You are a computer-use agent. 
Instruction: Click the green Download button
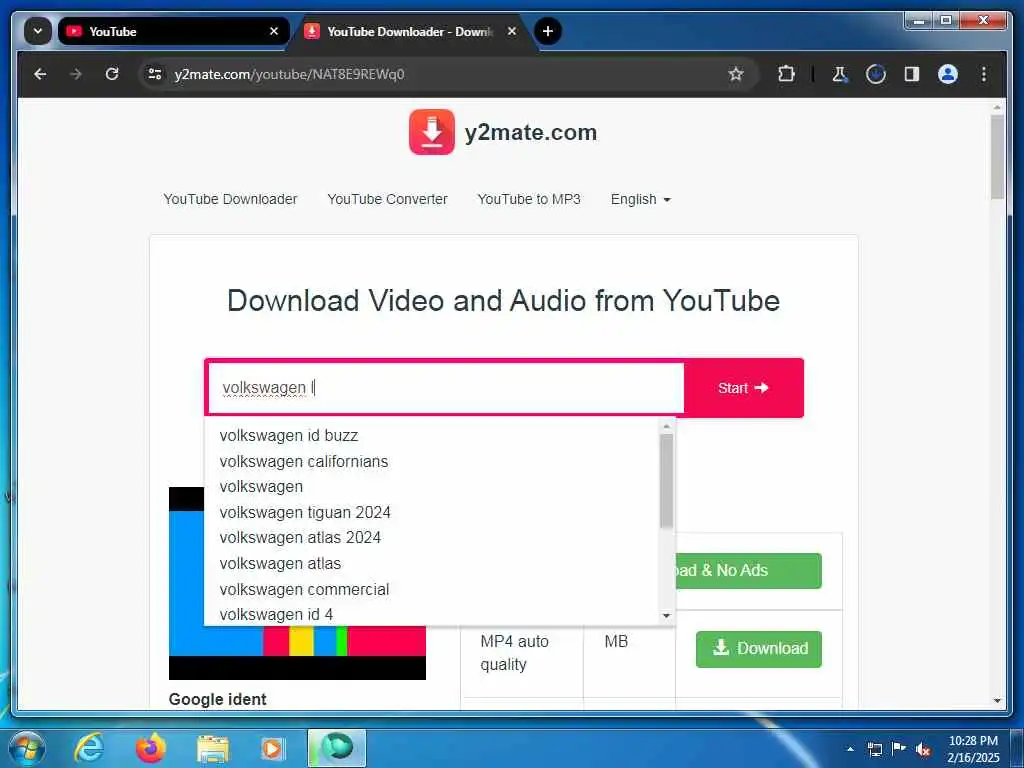(x=759, y=648)
